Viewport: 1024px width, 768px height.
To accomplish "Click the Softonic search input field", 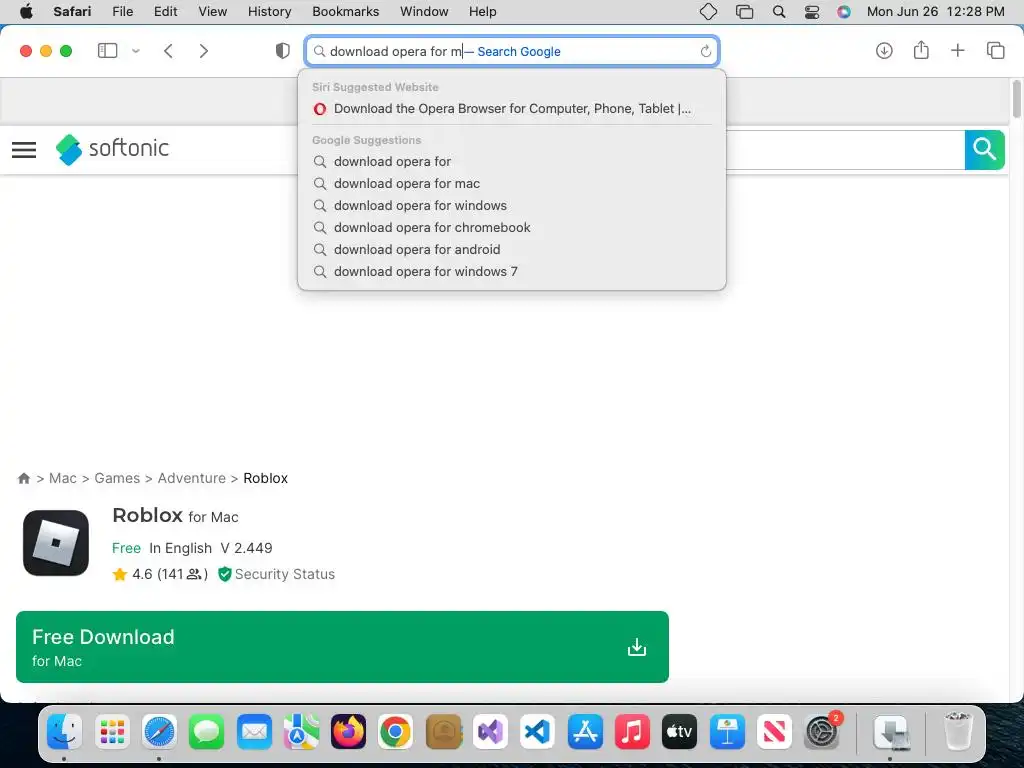I will (845, 150).
